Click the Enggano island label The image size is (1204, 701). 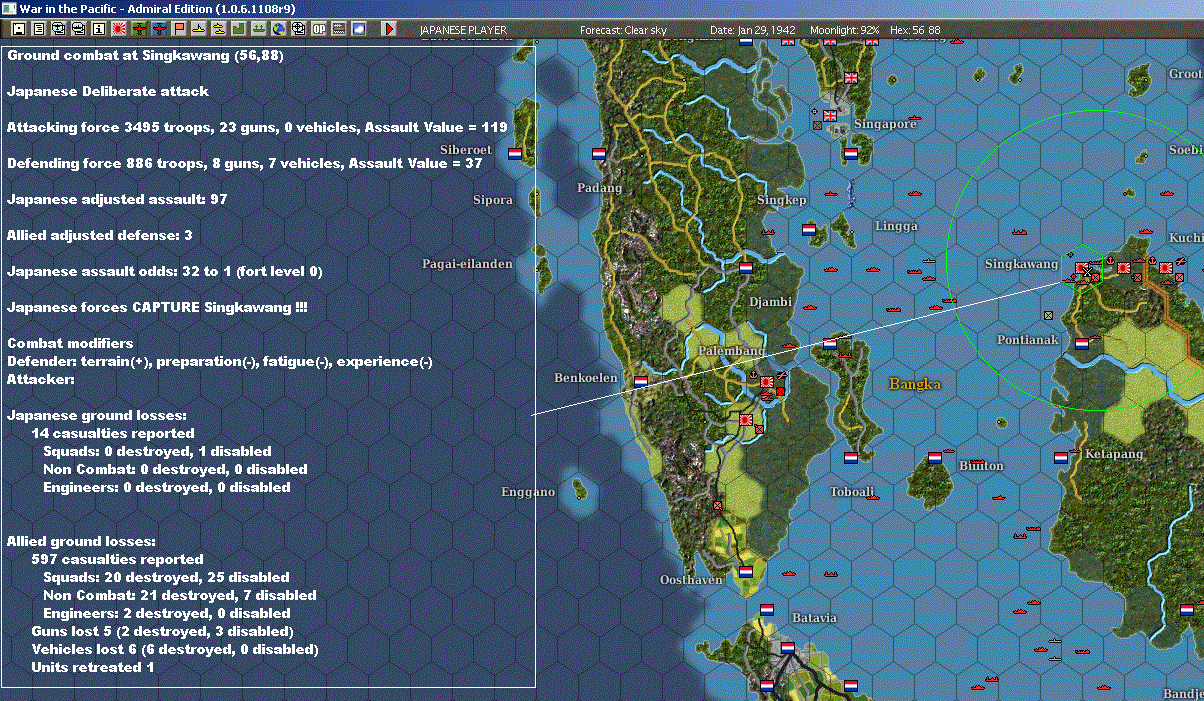pyautogui.click(x=528, y=492)
